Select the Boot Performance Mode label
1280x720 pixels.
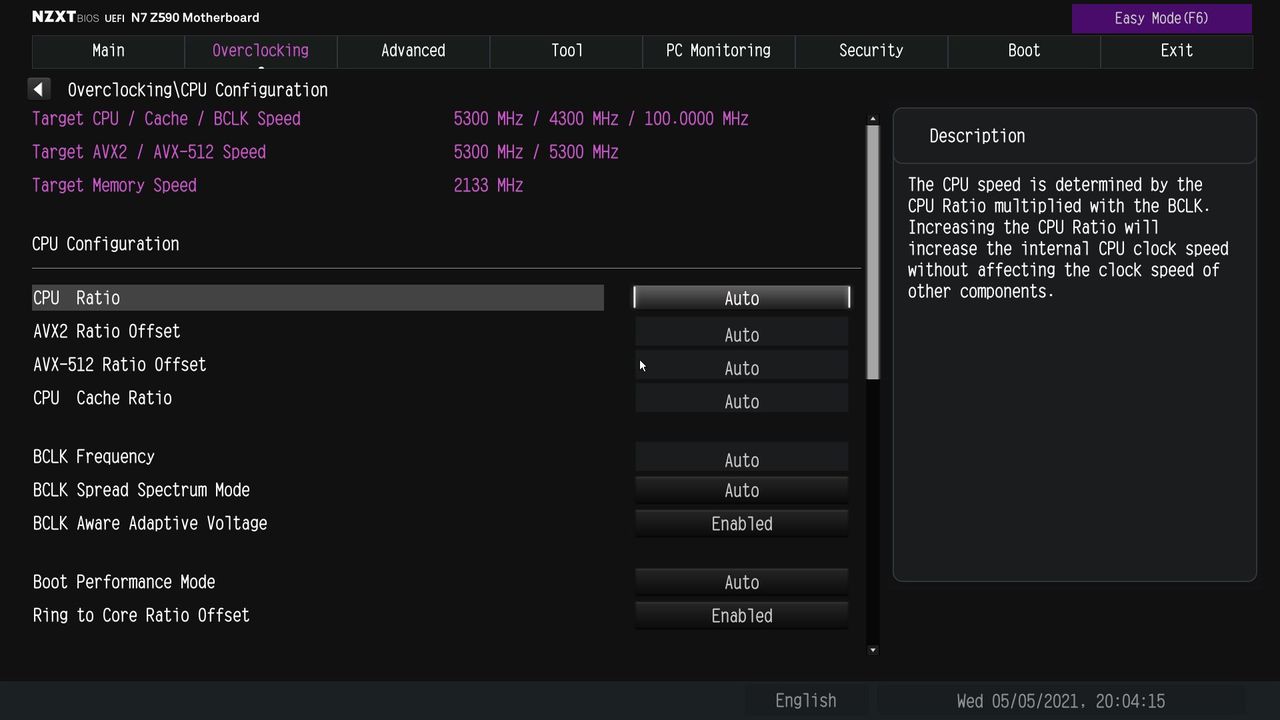[x=124, y=582]
